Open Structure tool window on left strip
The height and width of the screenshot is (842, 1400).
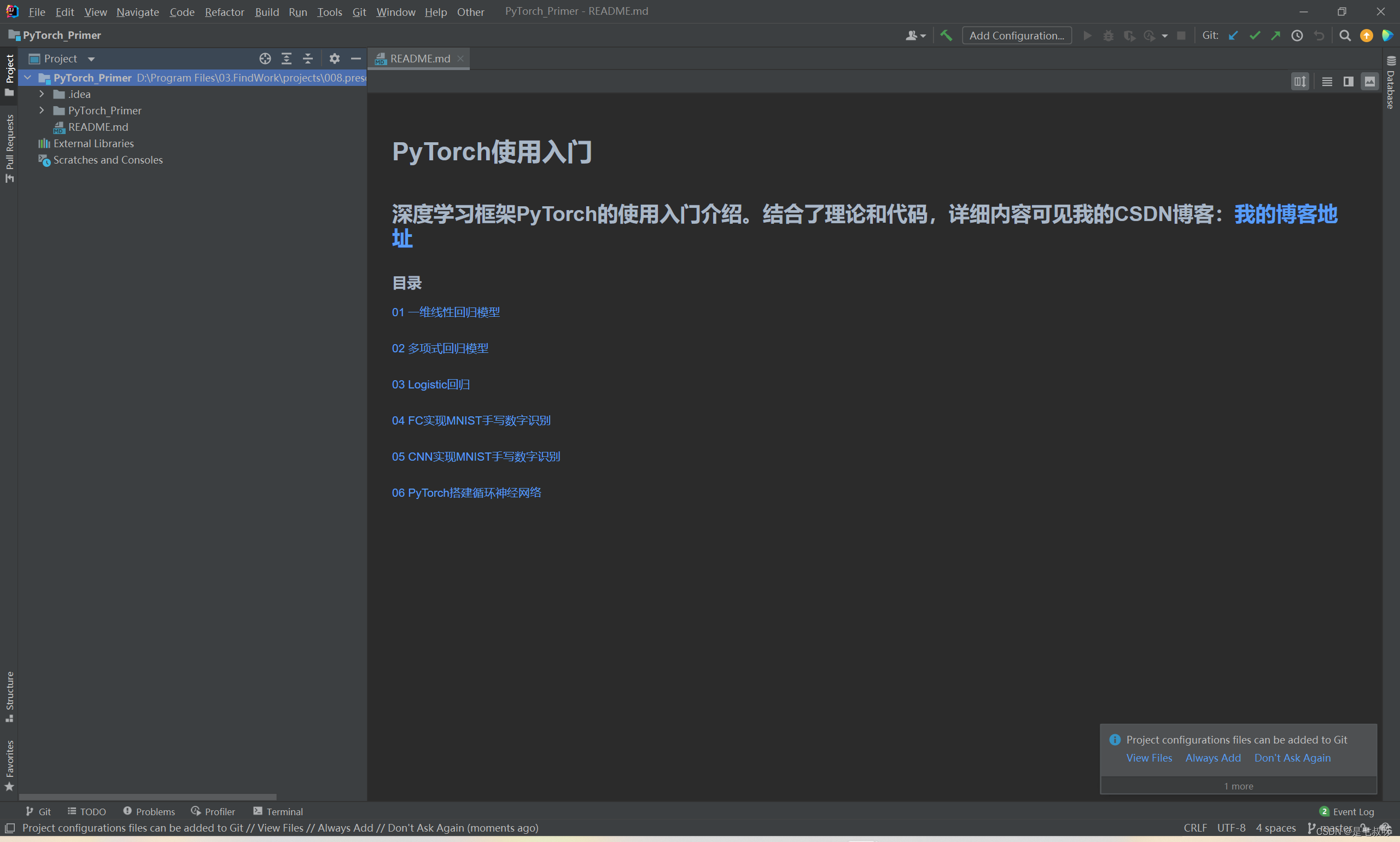pos(9,697)
